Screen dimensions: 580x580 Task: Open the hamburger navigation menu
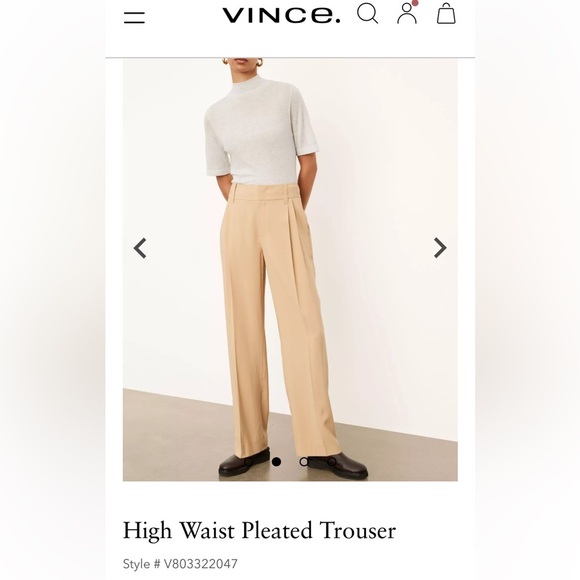134,17
